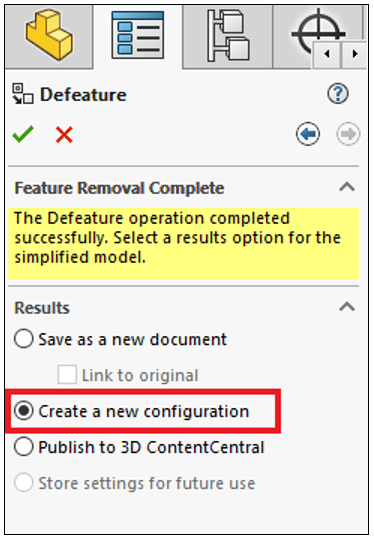Accept Defeature with the green checkmark
Viewport: 374px width, 541px height.
tap(23, 134)
